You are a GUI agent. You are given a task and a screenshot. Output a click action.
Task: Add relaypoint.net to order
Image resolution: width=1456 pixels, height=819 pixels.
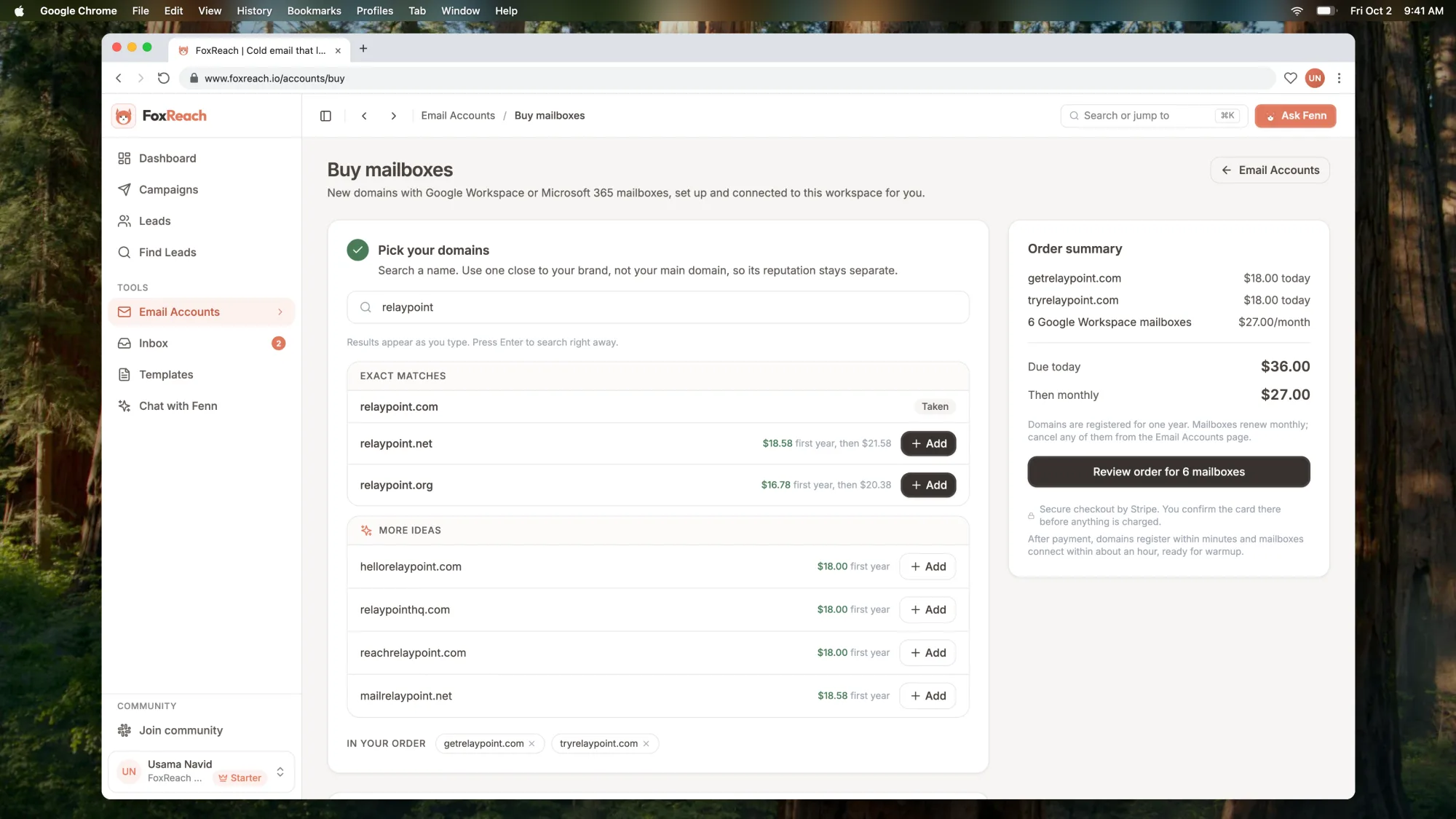[928, 443]
